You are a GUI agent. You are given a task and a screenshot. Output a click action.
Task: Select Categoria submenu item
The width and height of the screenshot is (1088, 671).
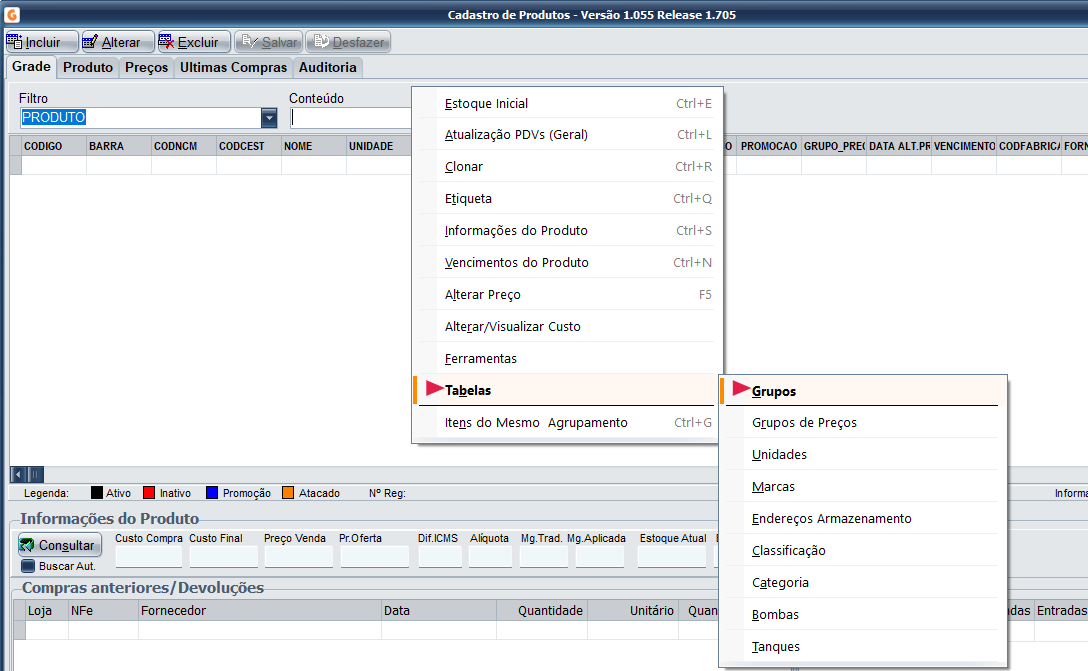[862, 582]
